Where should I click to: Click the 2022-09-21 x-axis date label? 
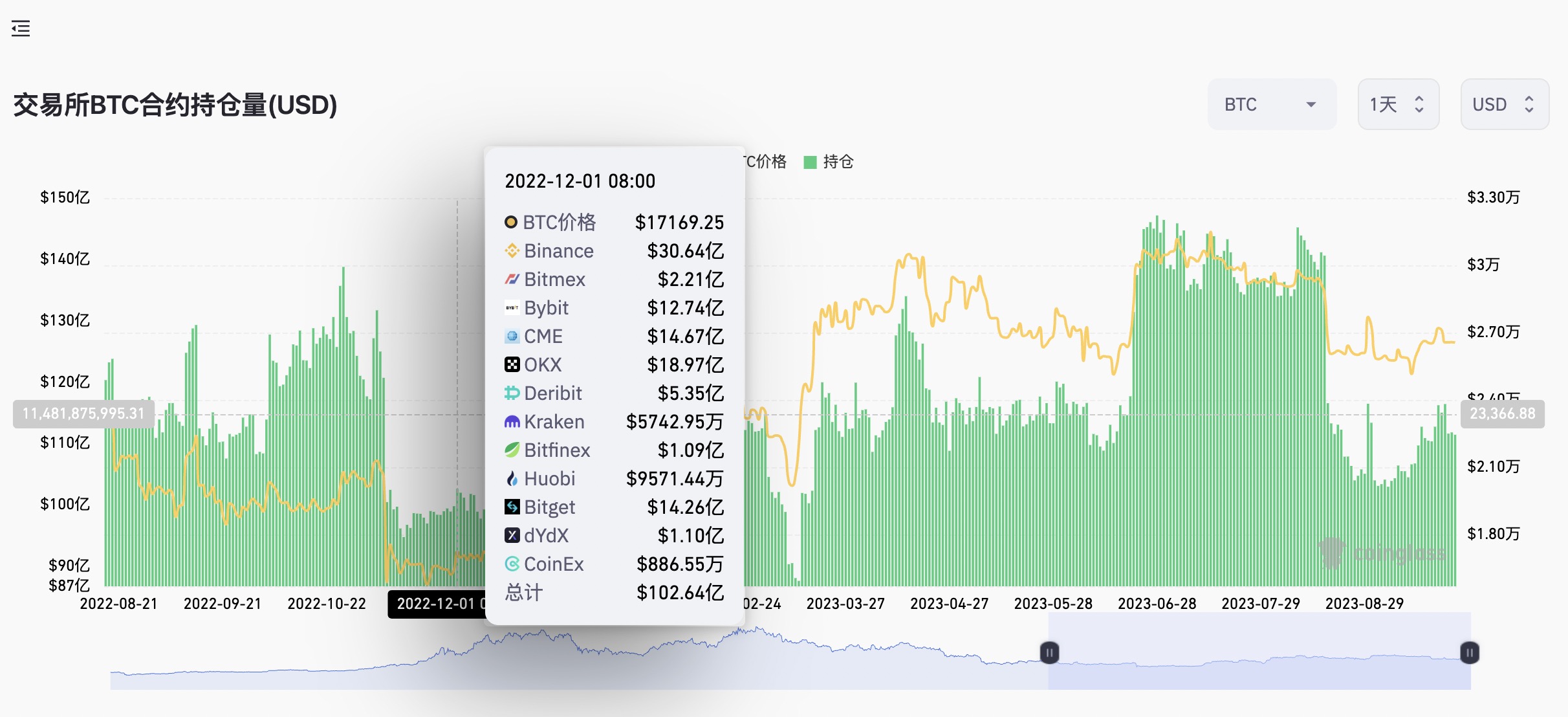pos(223,604)
